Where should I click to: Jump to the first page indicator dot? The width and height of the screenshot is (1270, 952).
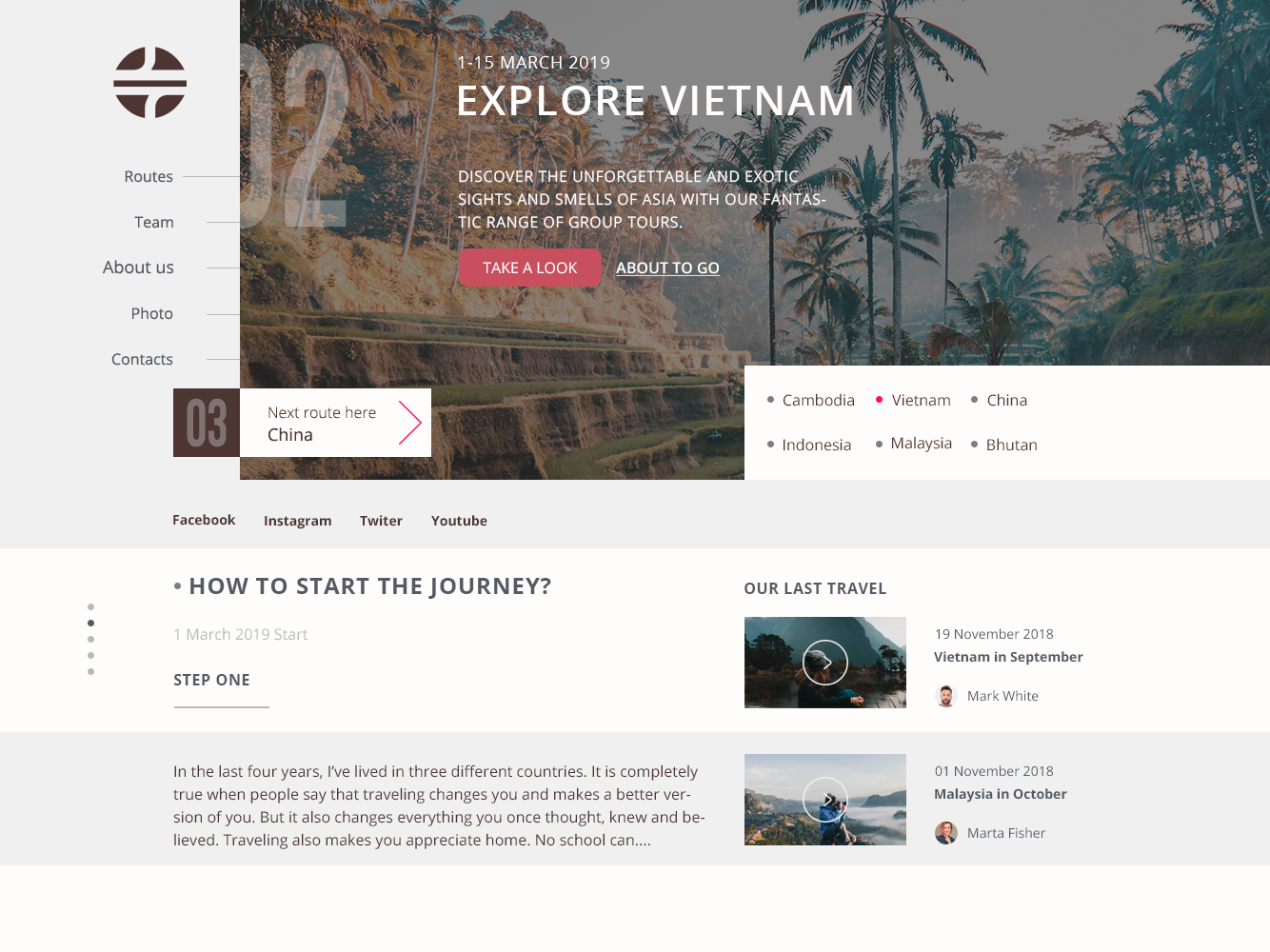click(90, 606)
